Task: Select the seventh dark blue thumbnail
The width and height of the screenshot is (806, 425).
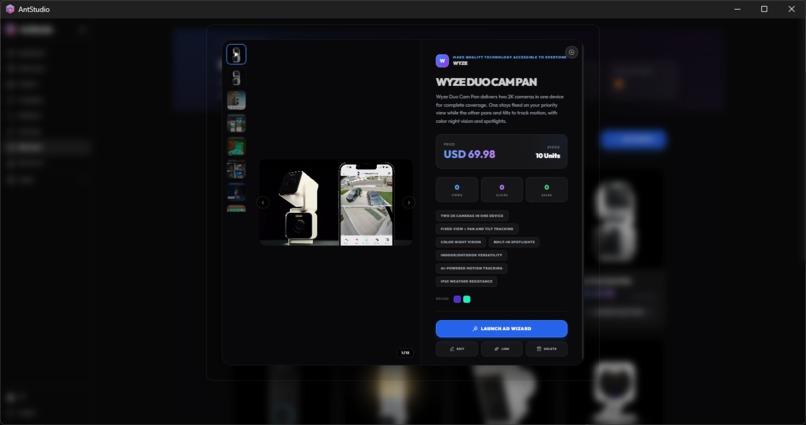Action: [236, 192]
